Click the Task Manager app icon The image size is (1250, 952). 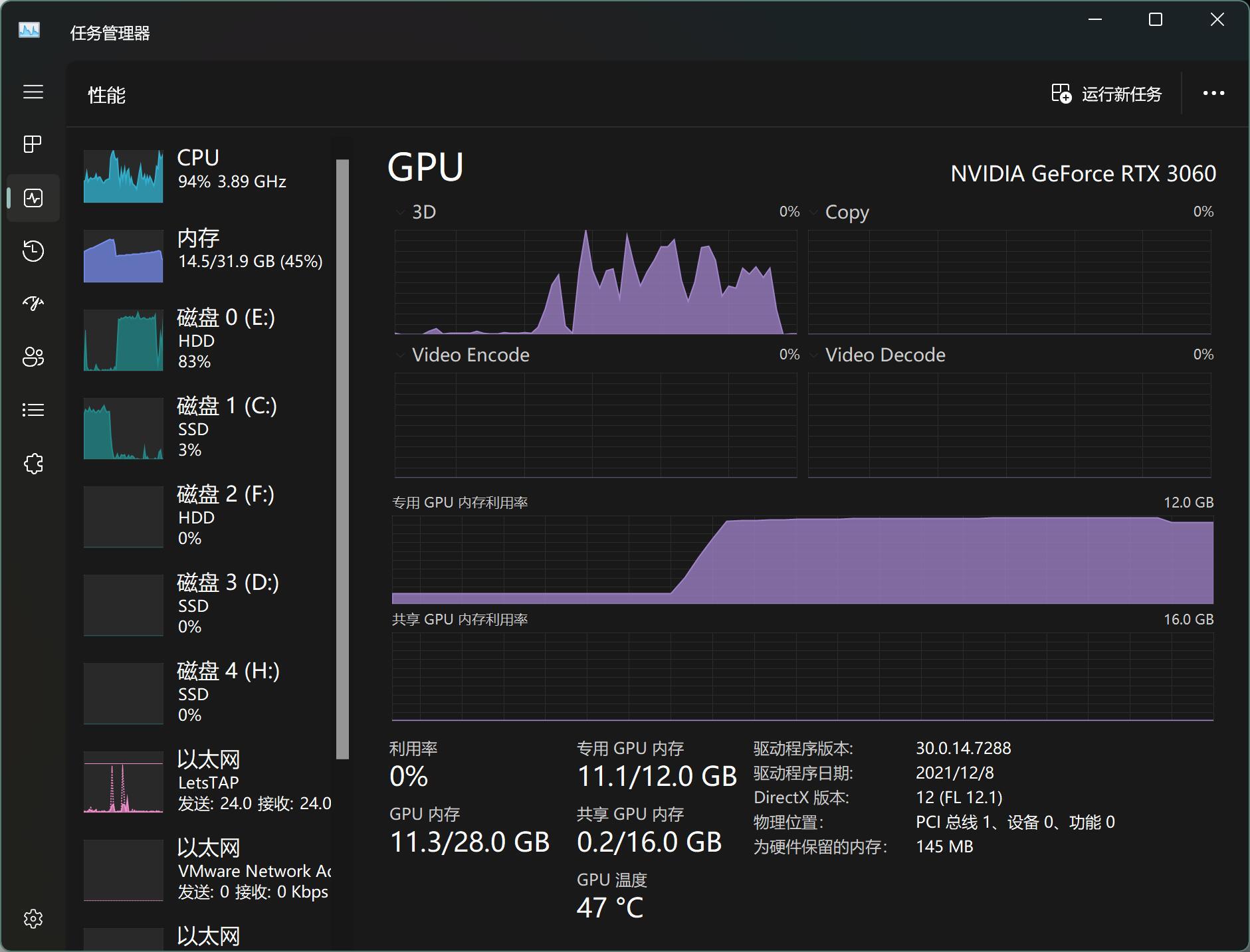29,31
